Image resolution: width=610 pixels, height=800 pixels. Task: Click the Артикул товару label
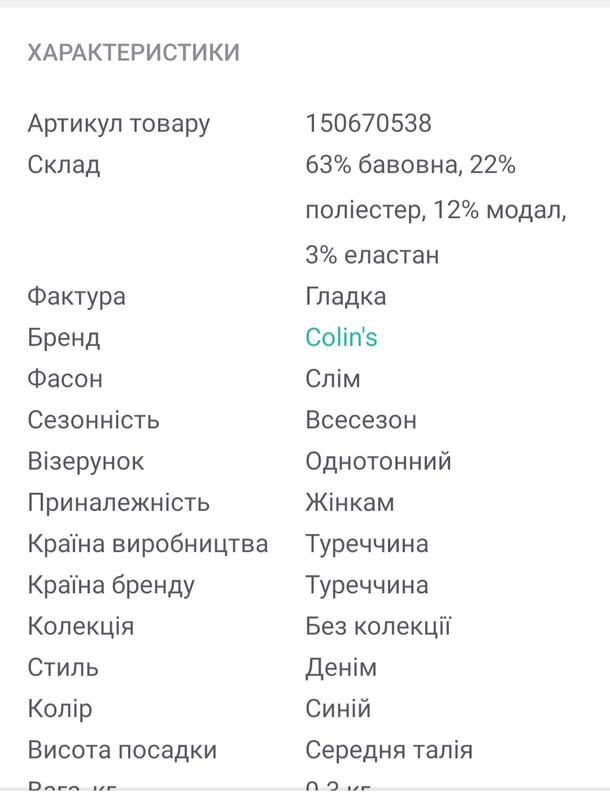point(119,125)
